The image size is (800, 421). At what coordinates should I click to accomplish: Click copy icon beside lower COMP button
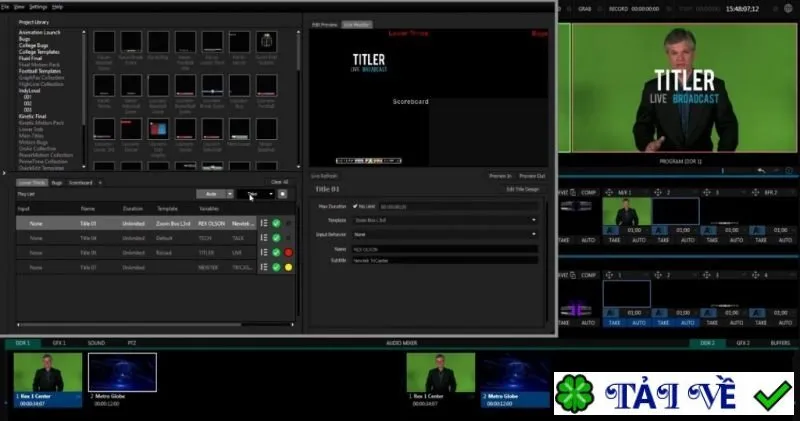(573, 275)
